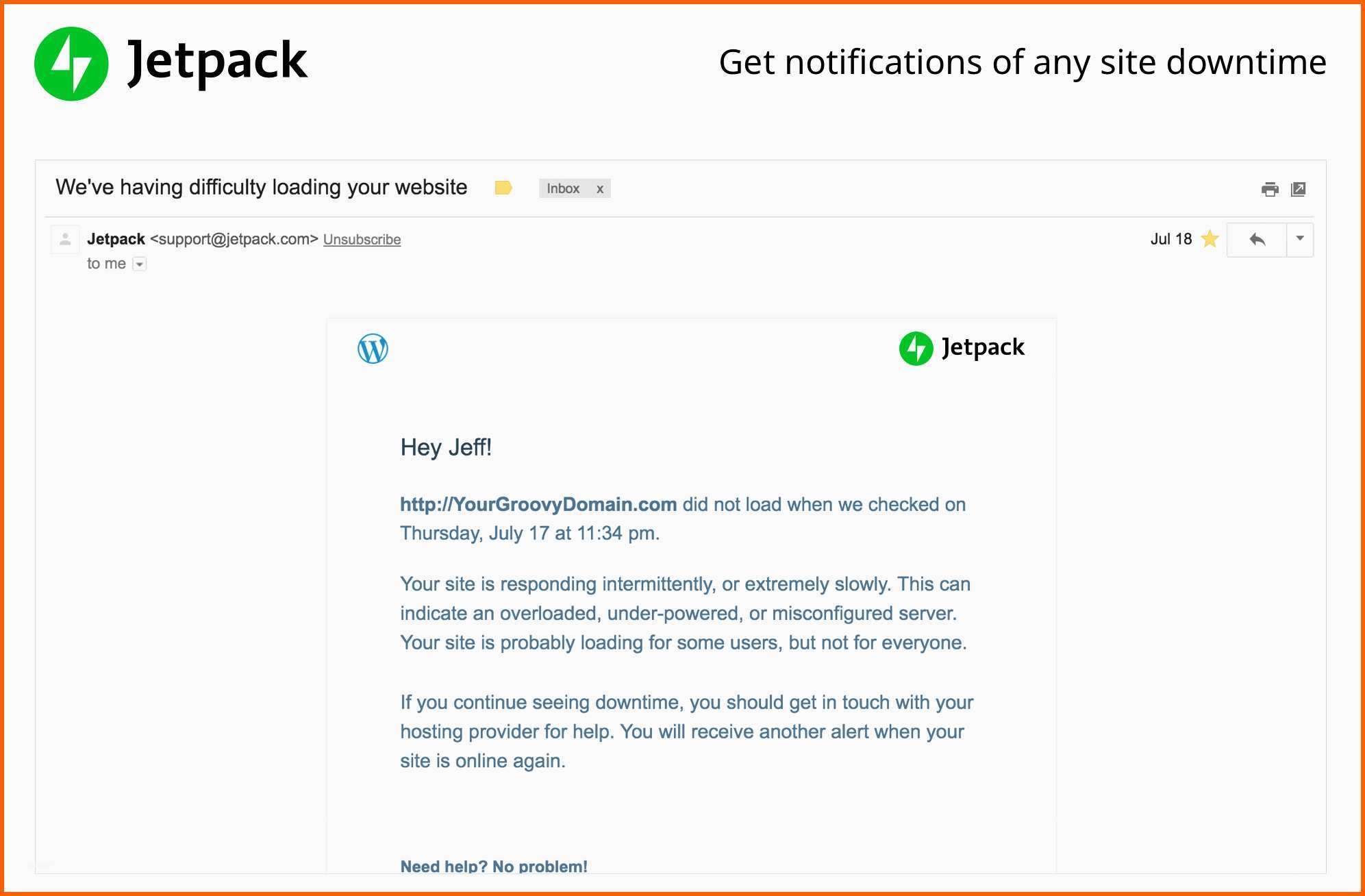This screenshot has height=896, width=1365.
Task: Click the sender avatar icon
Action: click(x=65, y=240)
